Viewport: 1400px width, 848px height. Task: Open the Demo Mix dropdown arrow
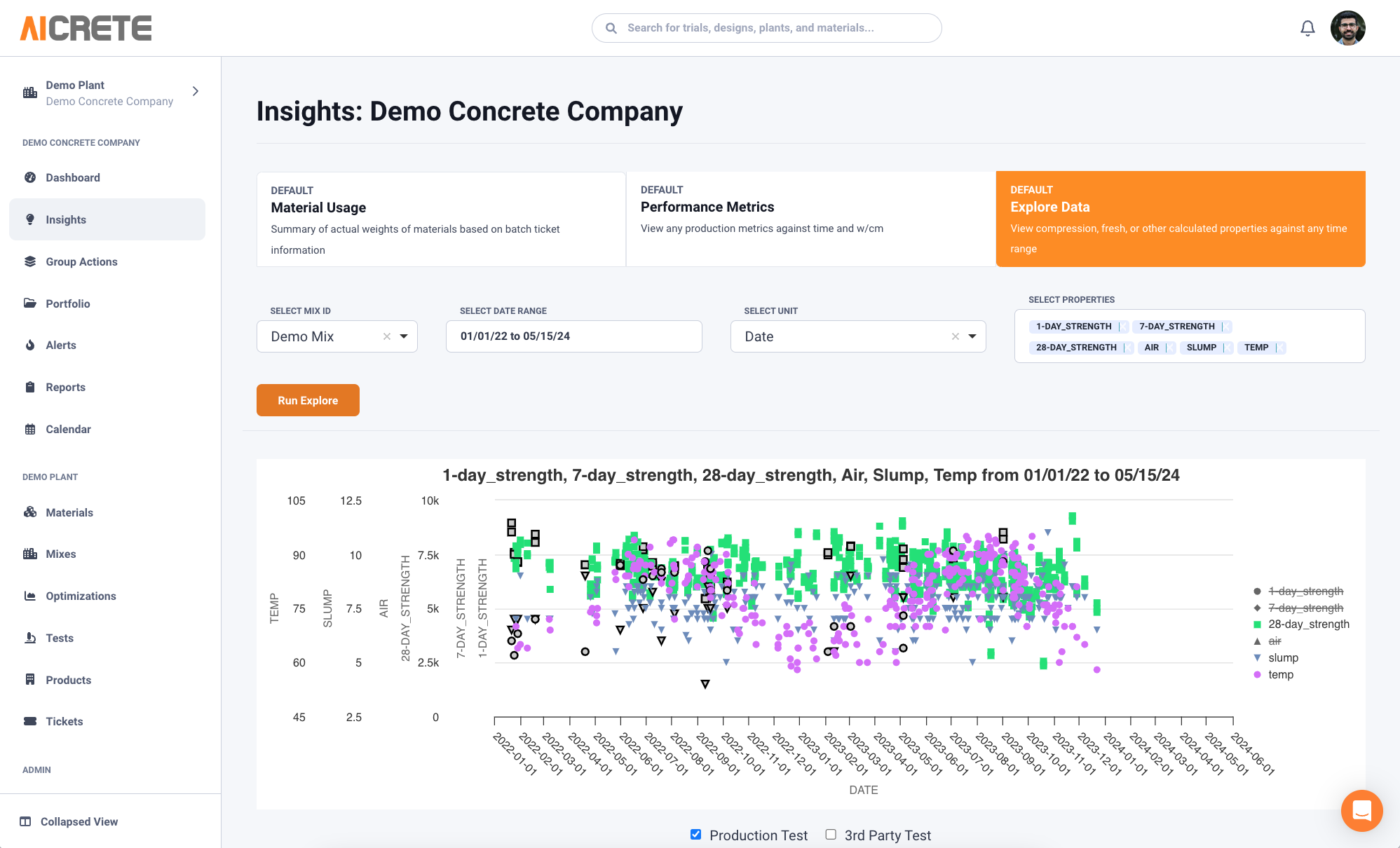point(404,336)
